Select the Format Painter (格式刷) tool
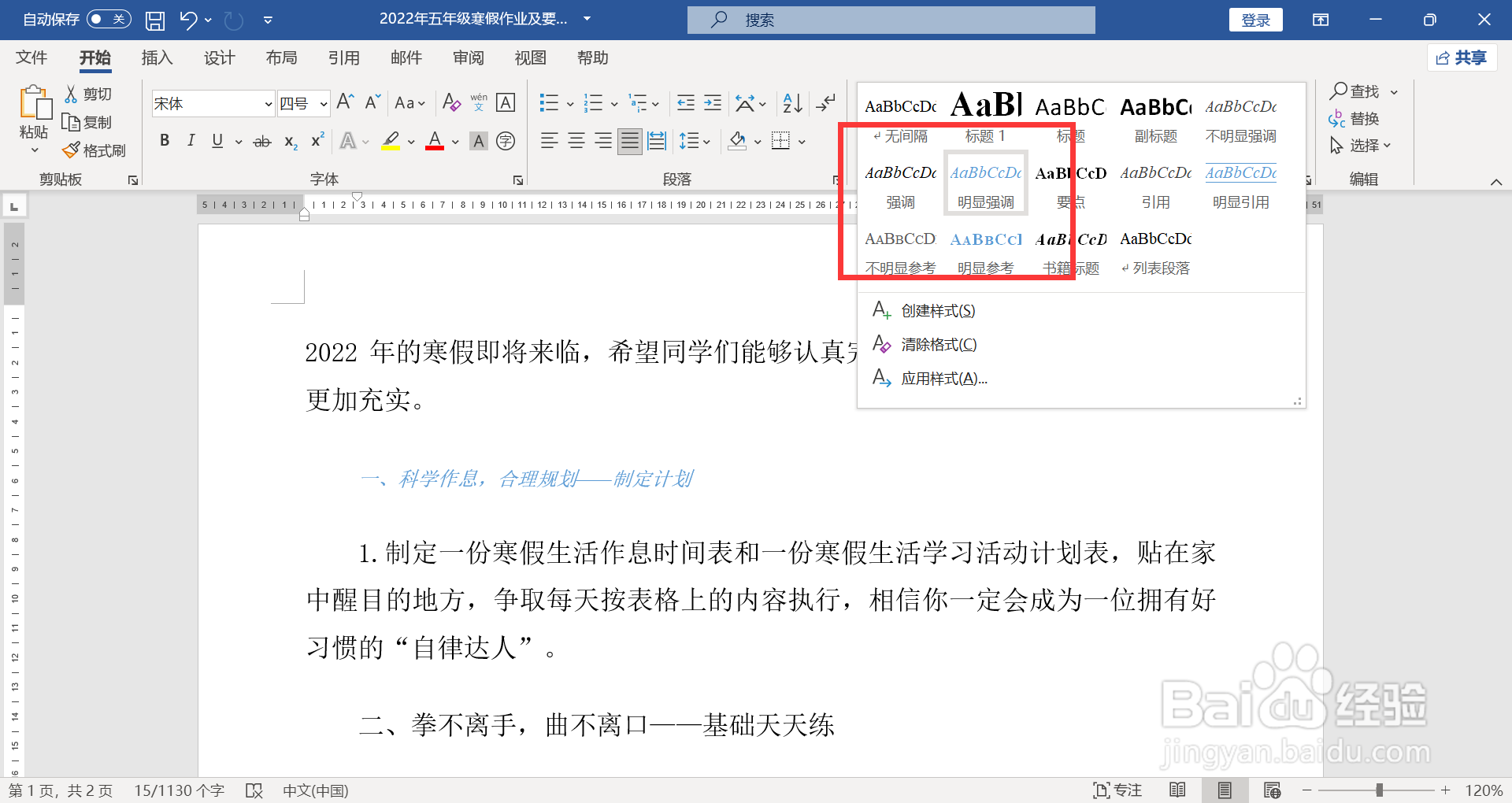 click(x=94, y=150)
